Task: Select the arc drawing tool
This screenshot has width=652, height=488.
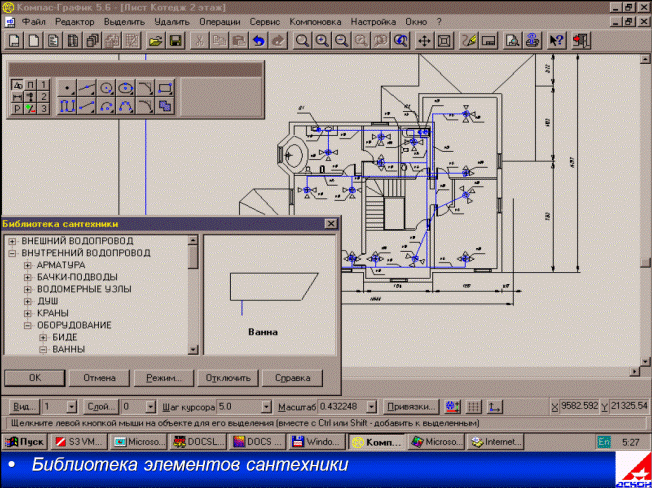Action: point(107,106)
